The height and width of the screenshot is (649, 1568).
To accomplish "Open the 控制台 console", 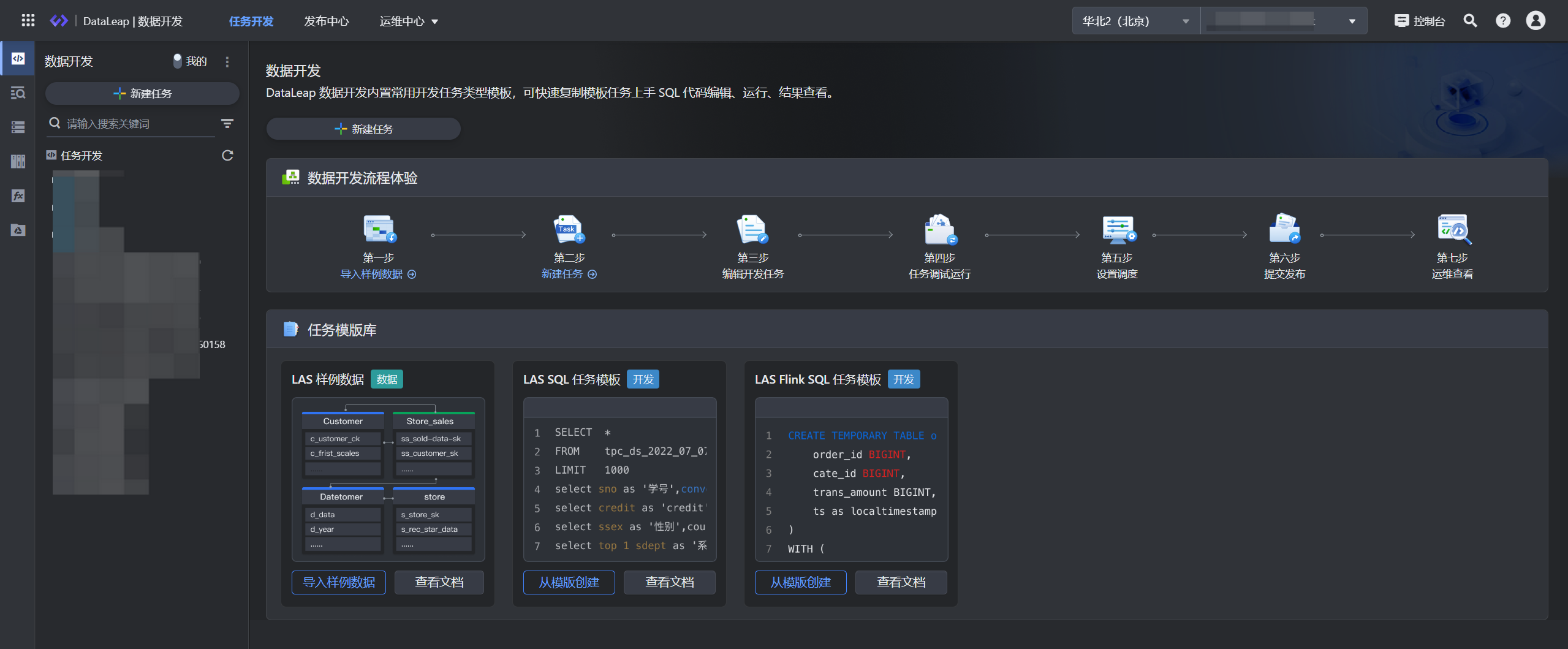I will click(x=1420, y=21).
